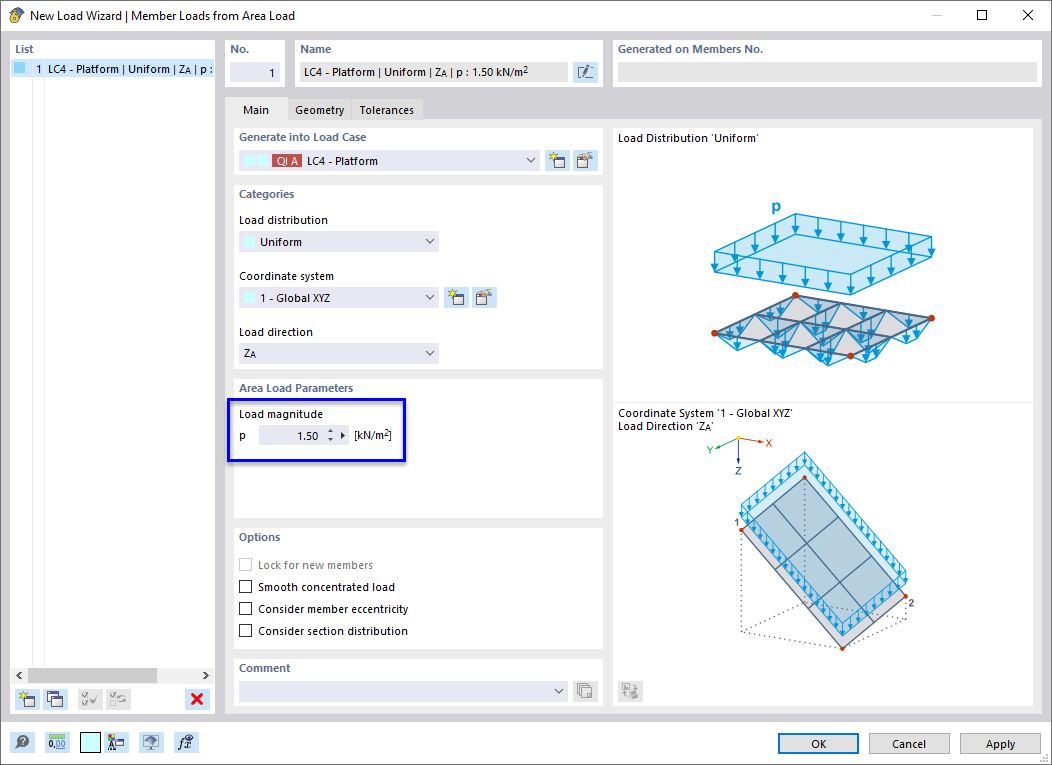Open the unit settings 0.00 icon
This screenshot has height=765, width=1052.
click(58, 742)
